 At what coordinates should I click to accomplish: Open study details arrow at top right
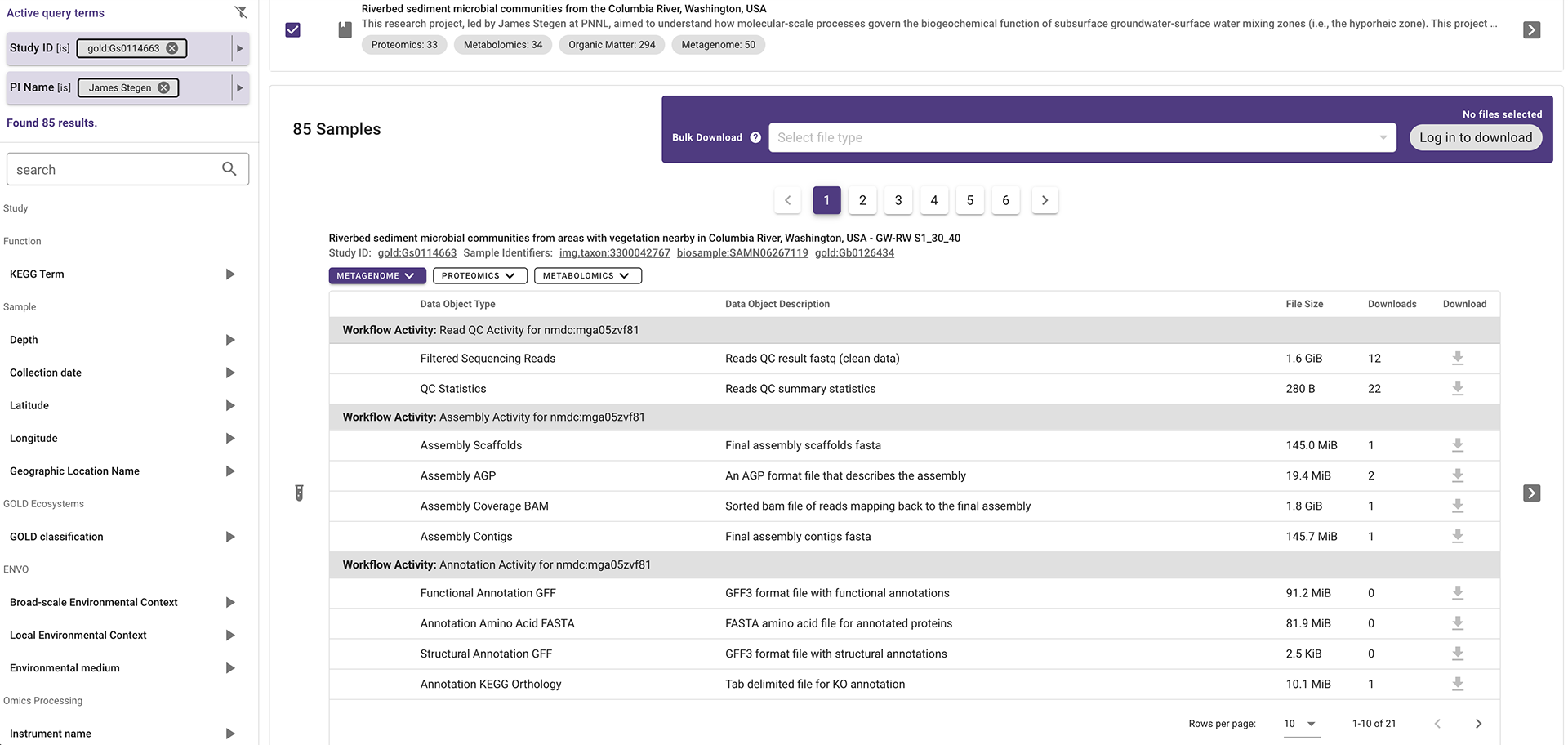pyautogui.click(x=1531, y=30)
